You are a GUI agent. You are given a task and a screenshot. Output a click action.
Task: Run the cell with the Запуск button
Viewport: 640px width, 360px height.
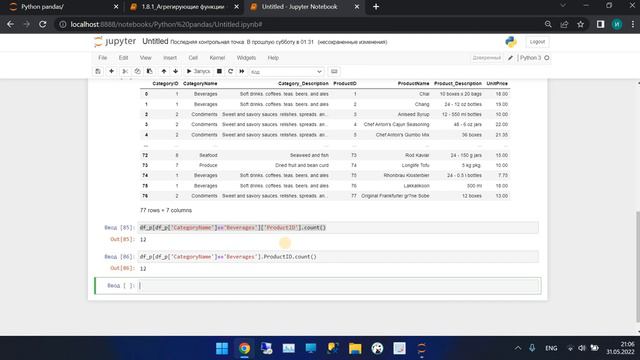(x=198, y=71)
